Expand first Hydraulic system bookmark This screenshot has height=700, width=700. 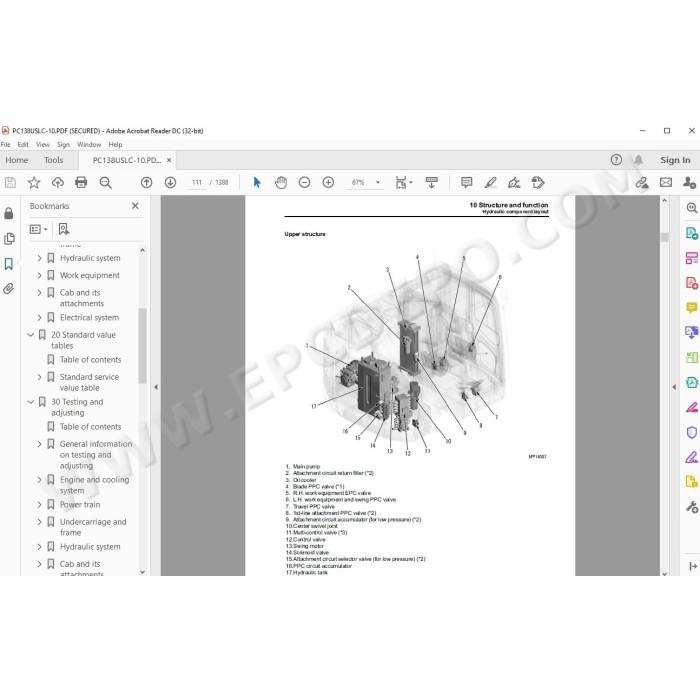pyautogui.click(x=40, y=258)
